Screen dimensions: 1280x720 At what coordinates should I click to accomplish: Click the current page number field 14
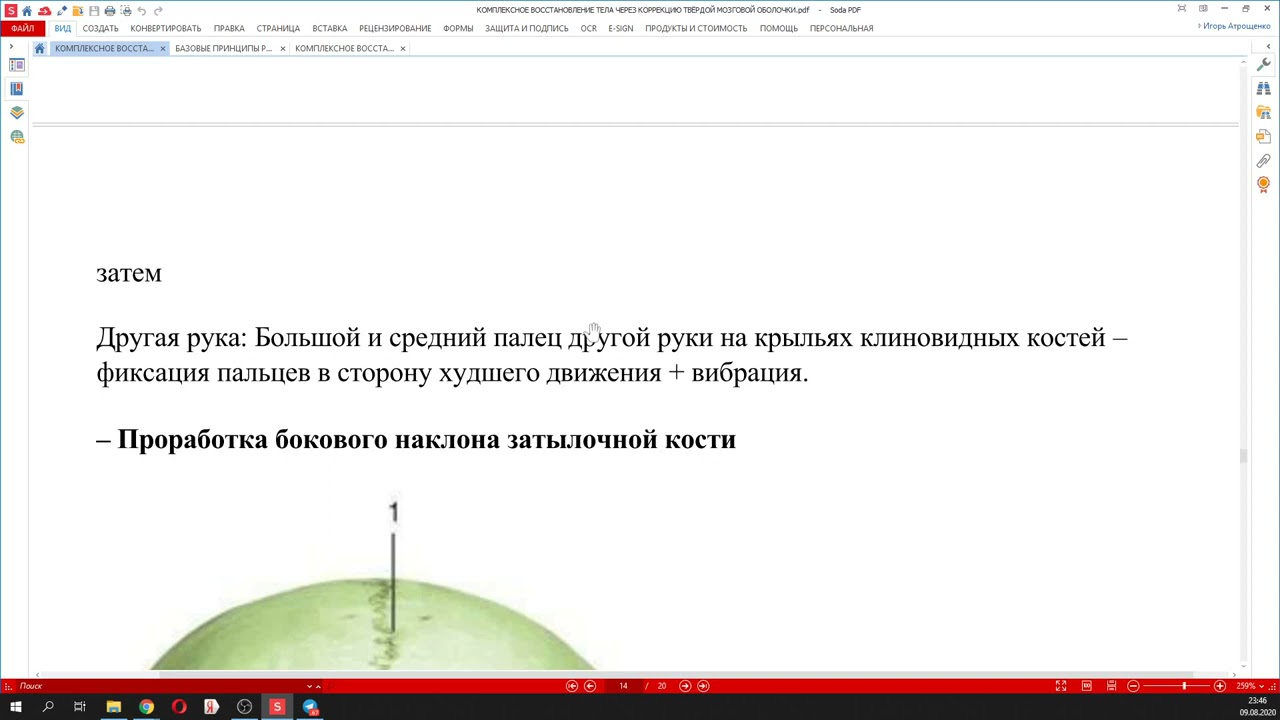click(x=623, y=686)
